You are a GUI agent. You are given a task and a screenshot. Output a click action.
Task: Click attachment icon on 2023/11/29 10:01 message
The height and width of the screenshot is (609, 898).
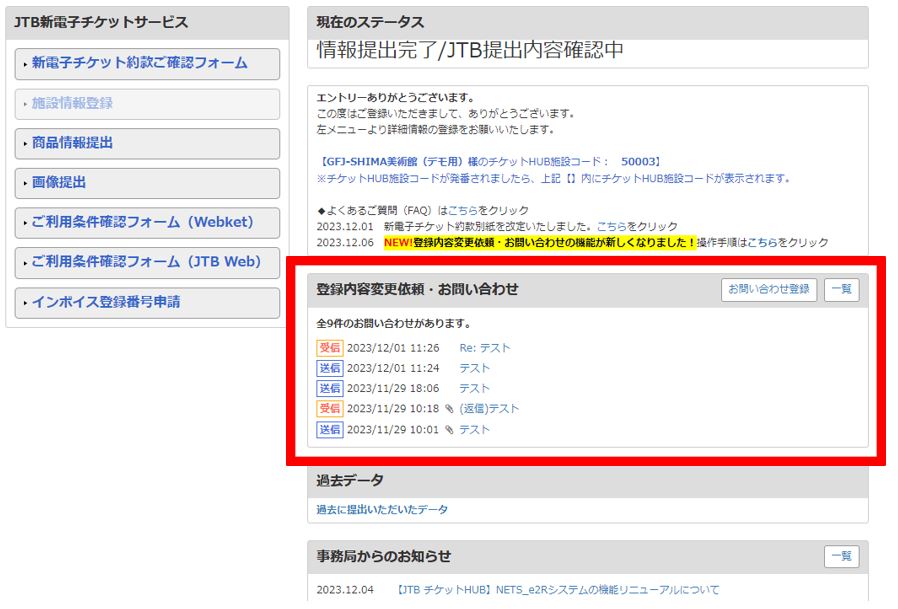450,430
